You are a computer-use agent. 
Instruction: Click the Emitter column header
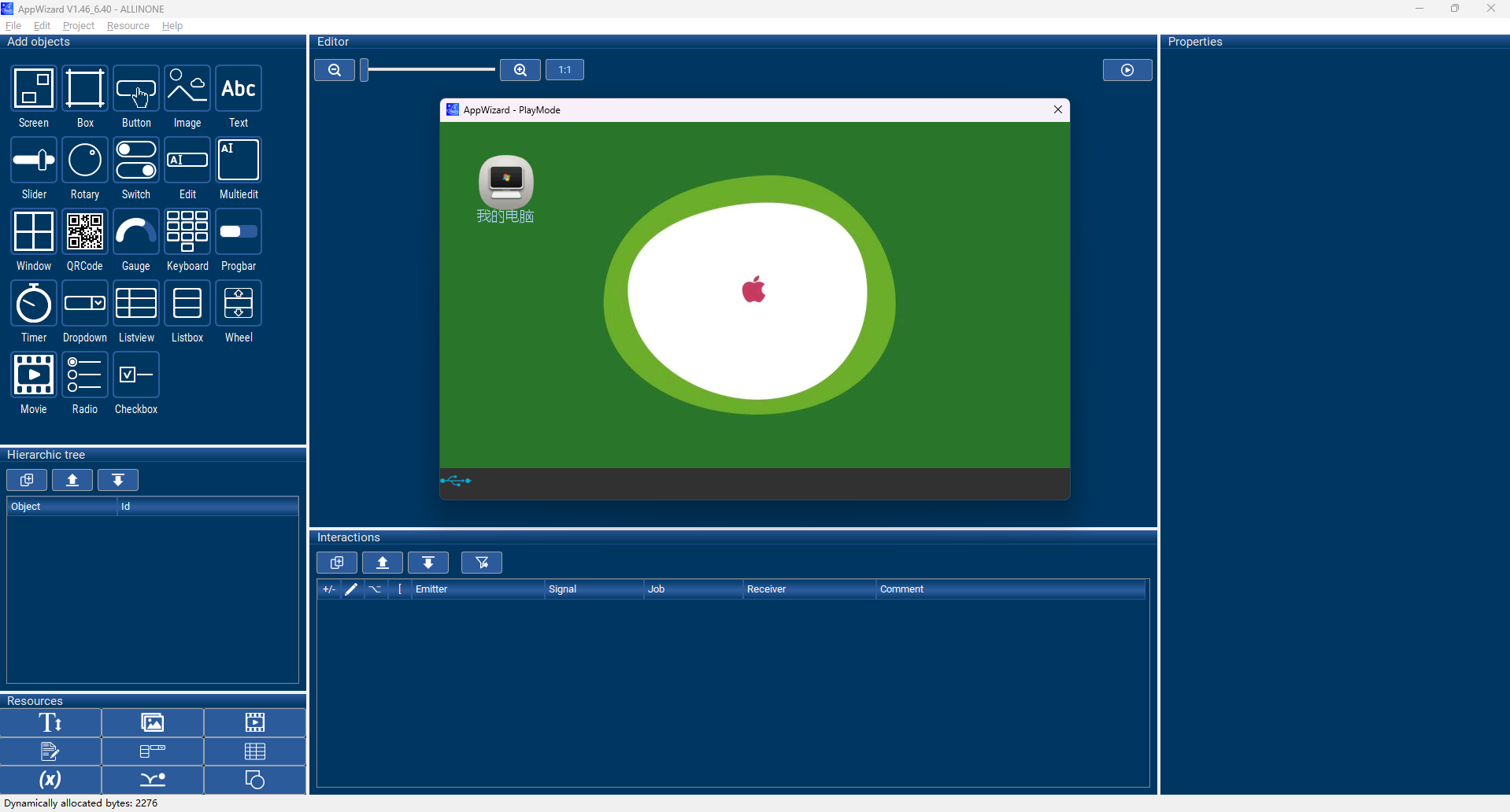click(478, 589)
